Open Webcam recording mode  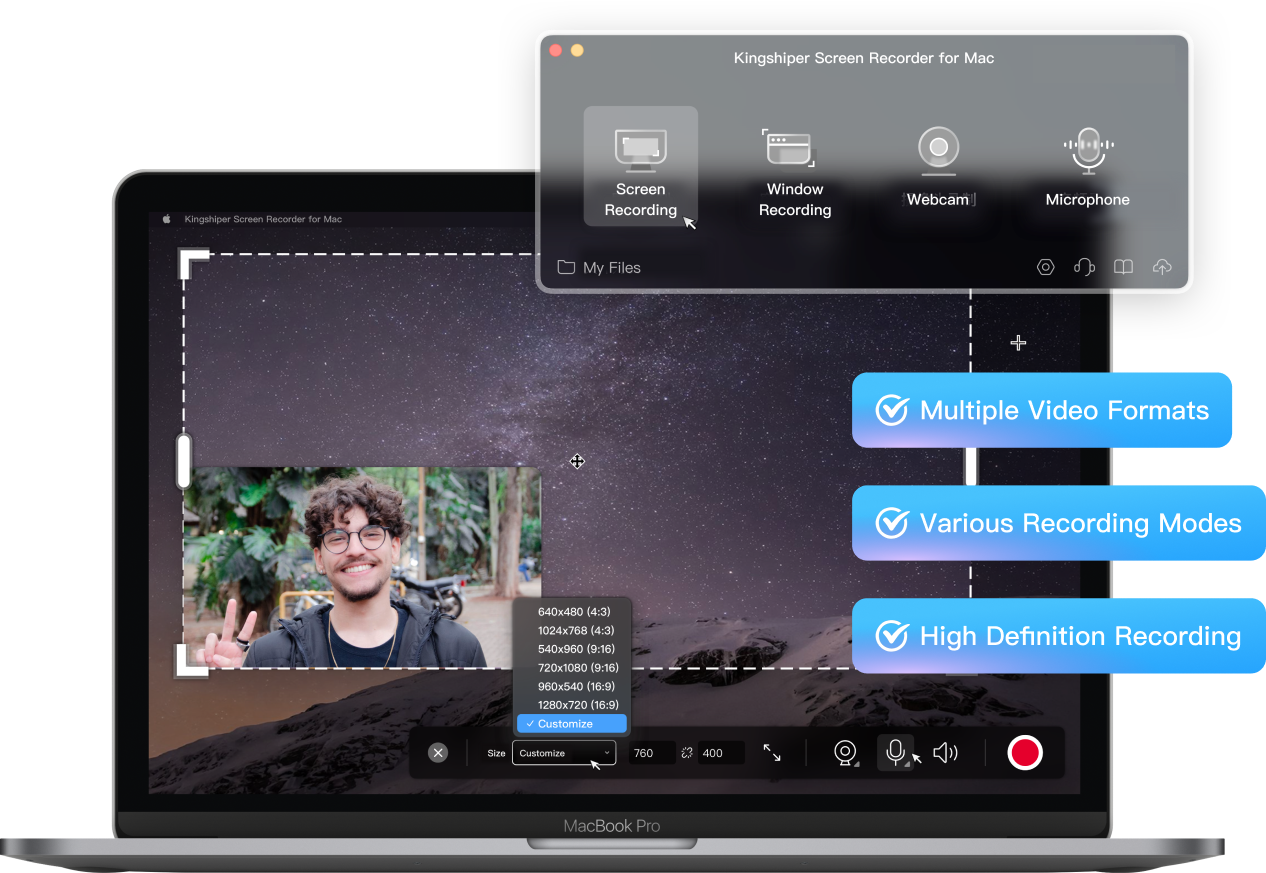click(938, 168)
